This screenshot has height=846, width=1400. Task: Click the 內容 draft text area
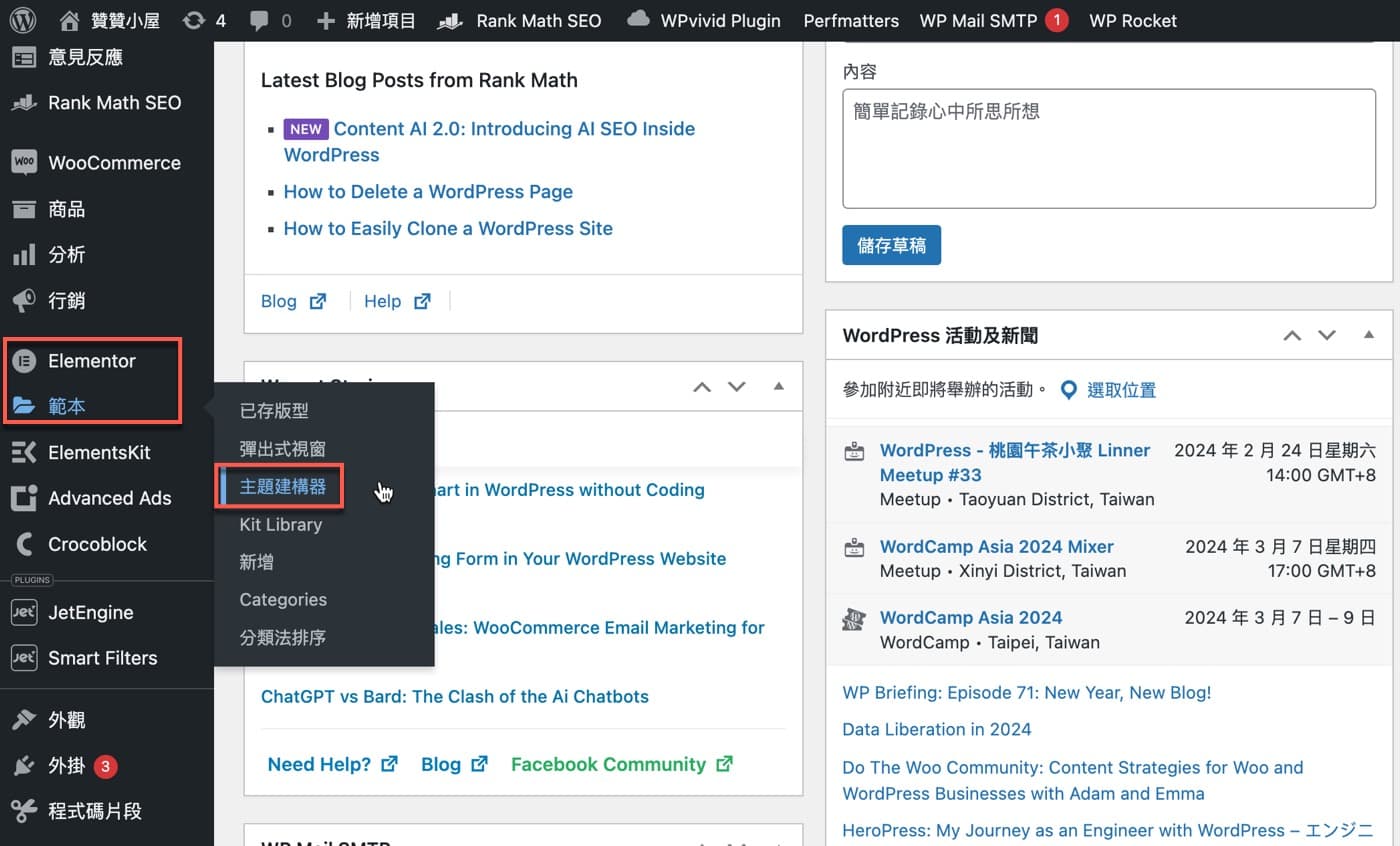(1109, 148)
